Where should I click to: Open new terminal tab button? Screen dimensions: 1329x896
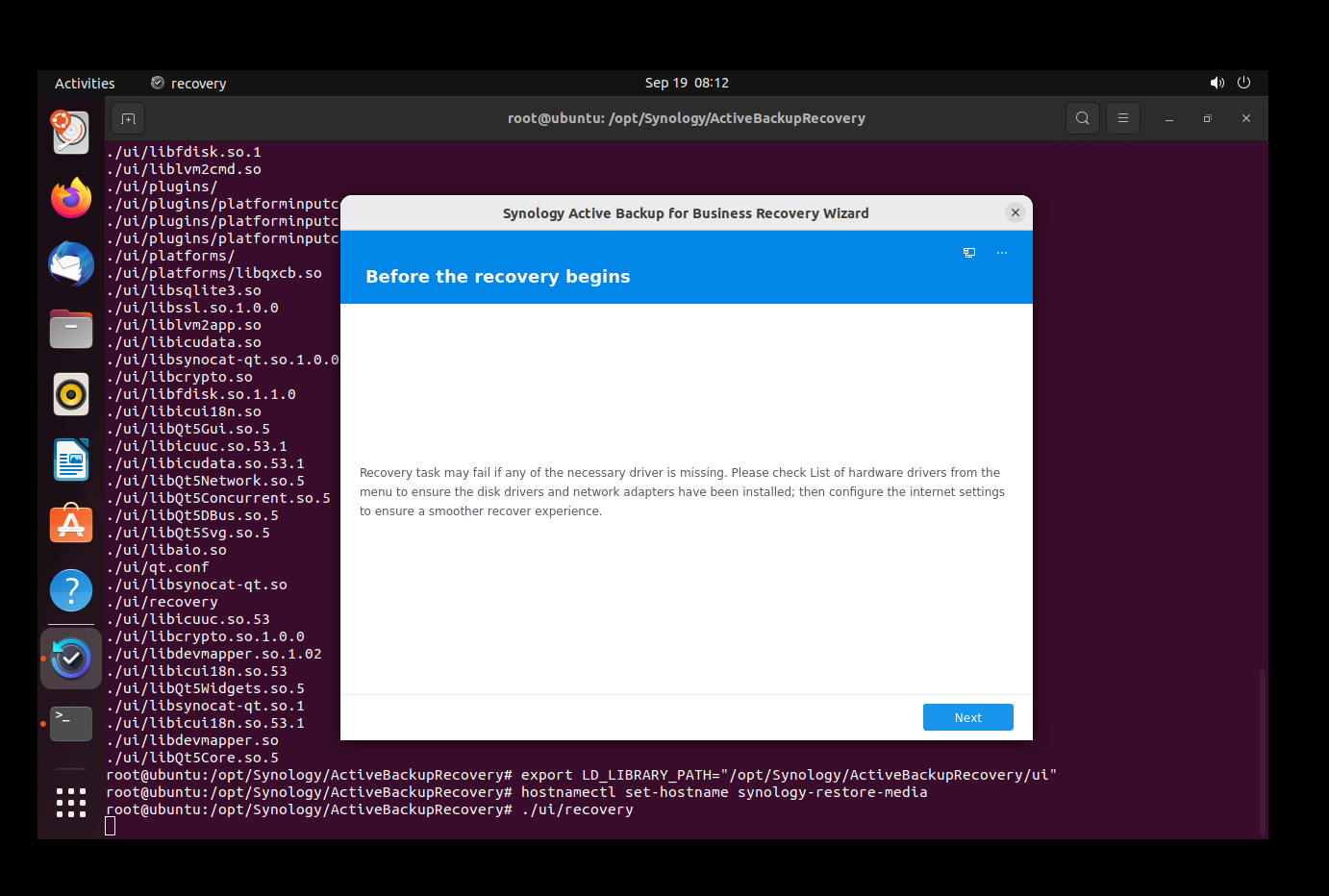128,118
